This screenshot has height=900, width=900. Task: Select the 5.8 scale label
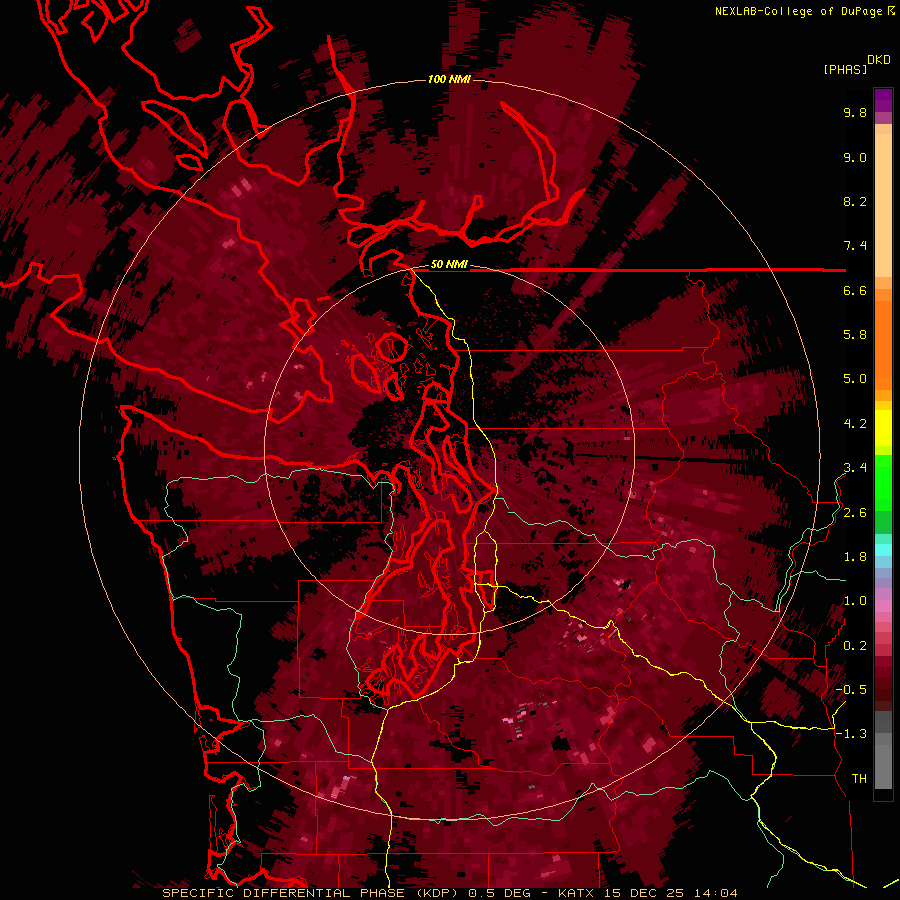[x=855, y=335]
